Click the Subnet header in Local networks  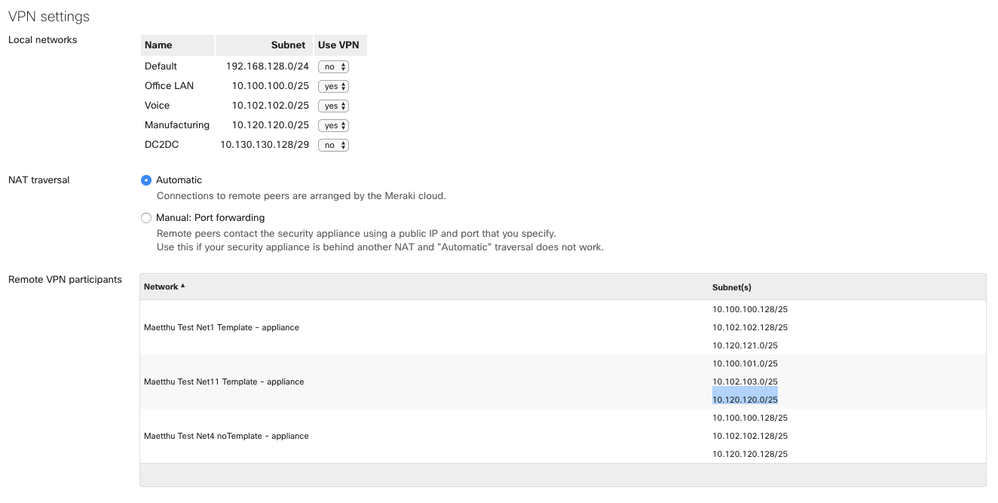tap(288, 45)
